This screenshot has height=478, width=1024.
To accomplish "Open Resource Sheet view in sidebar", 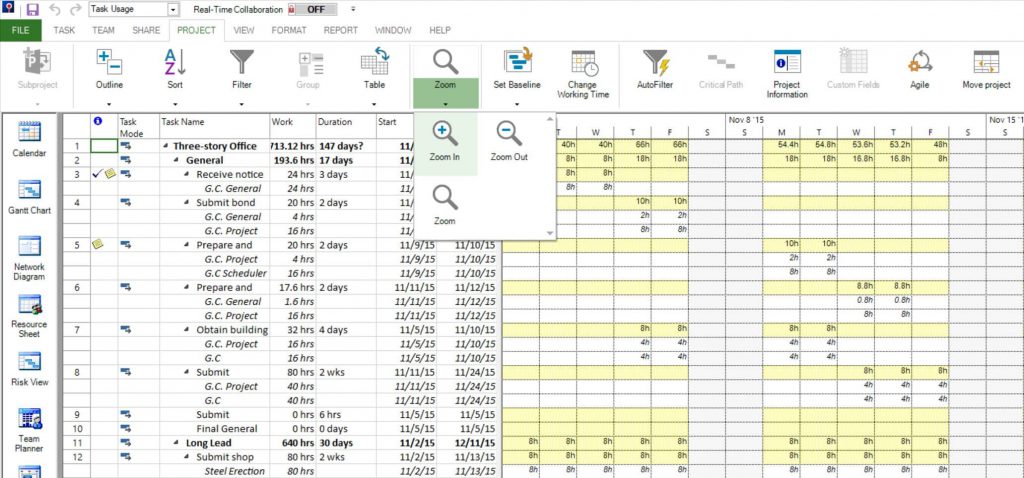I will click(29, 315).
